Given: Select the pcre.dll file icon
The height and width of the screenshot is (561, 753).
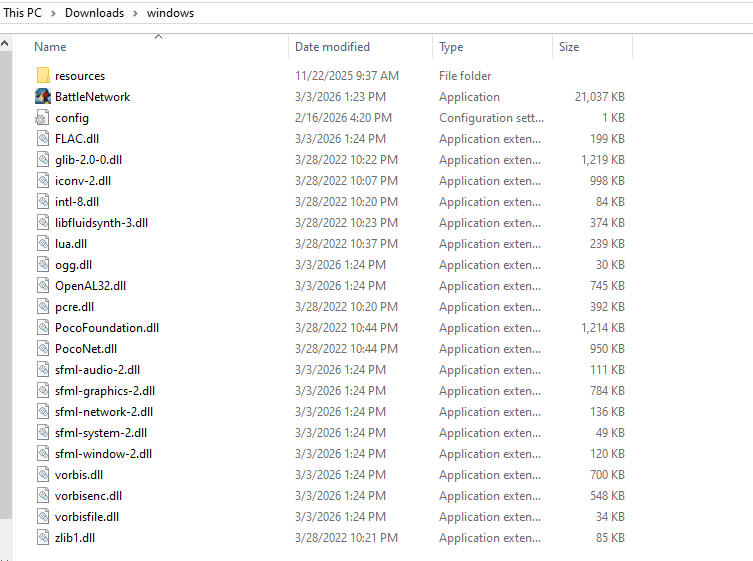Looking at the screenshot, I should point(43,307).
